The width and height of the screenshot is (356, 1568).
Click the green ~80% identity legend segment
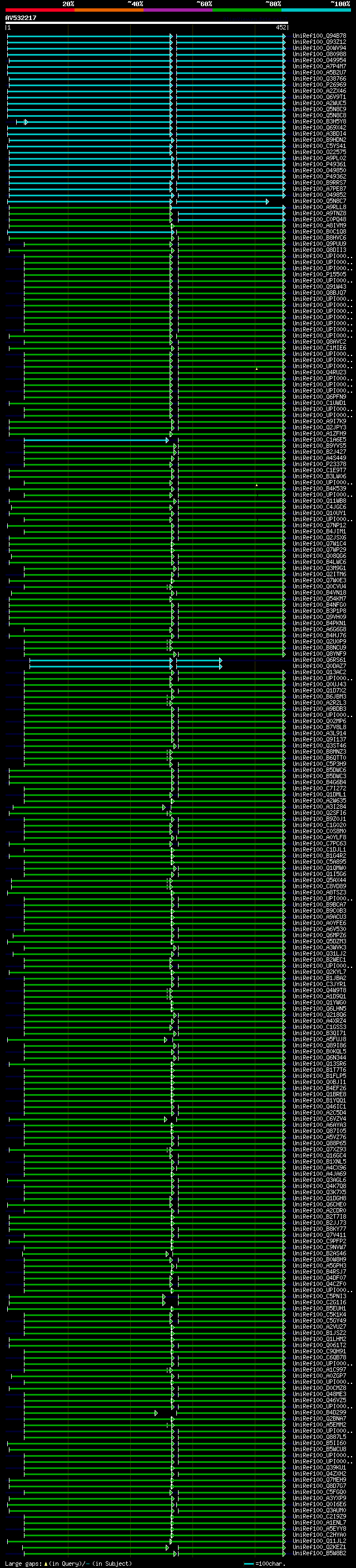pyautogui.click(x=247, y=10)
